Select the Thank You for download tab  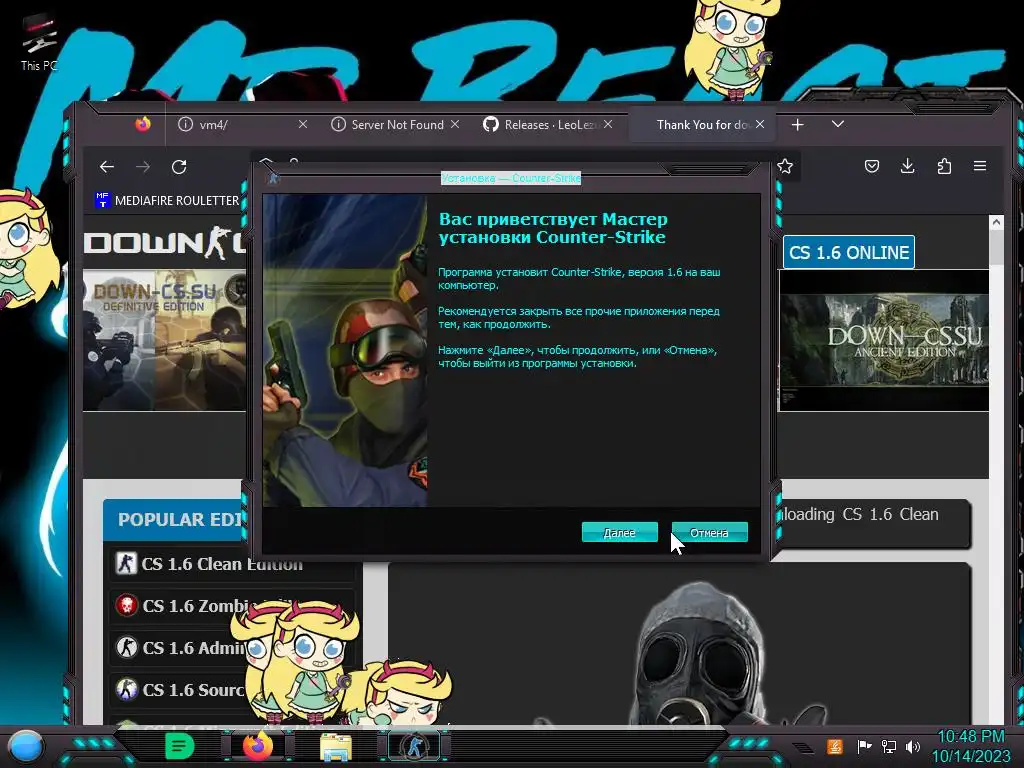coord(702,124)
